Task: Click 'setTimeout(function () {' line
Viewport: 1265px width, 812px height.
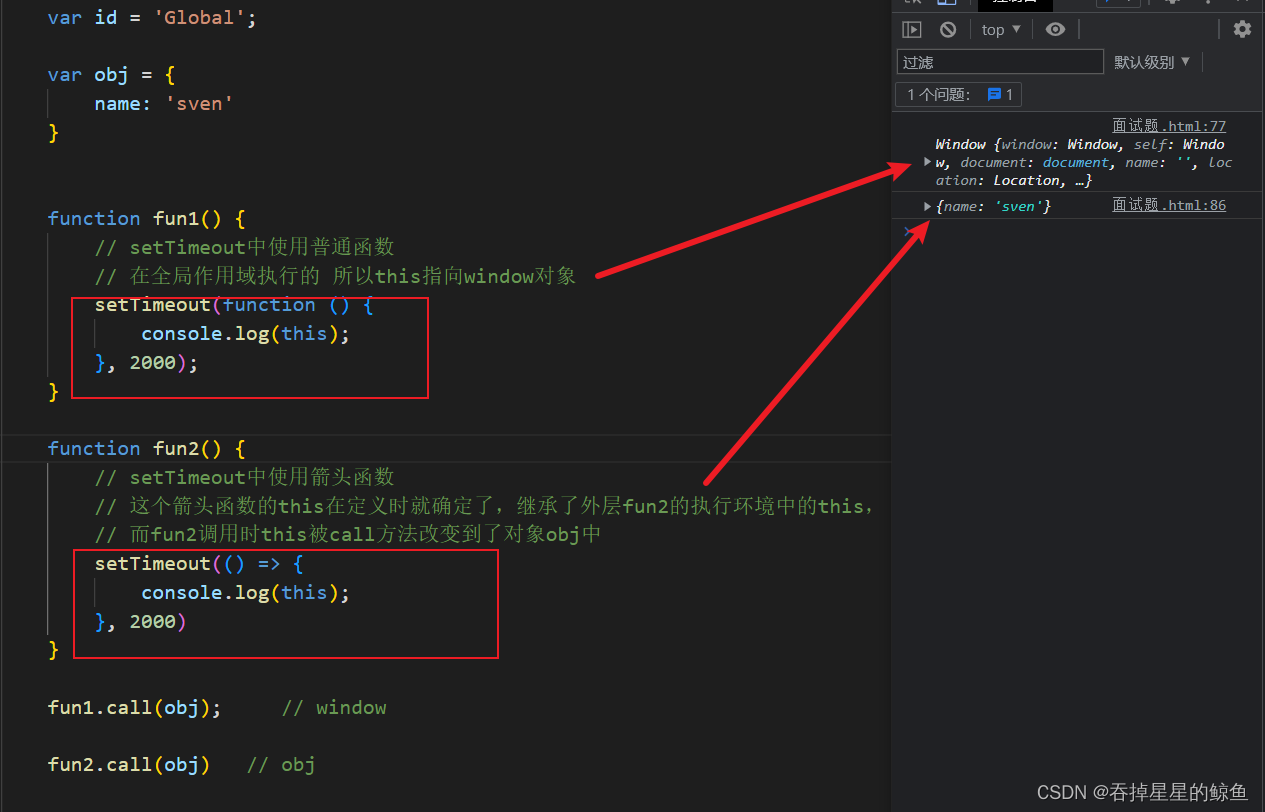Action: [234, 305]
